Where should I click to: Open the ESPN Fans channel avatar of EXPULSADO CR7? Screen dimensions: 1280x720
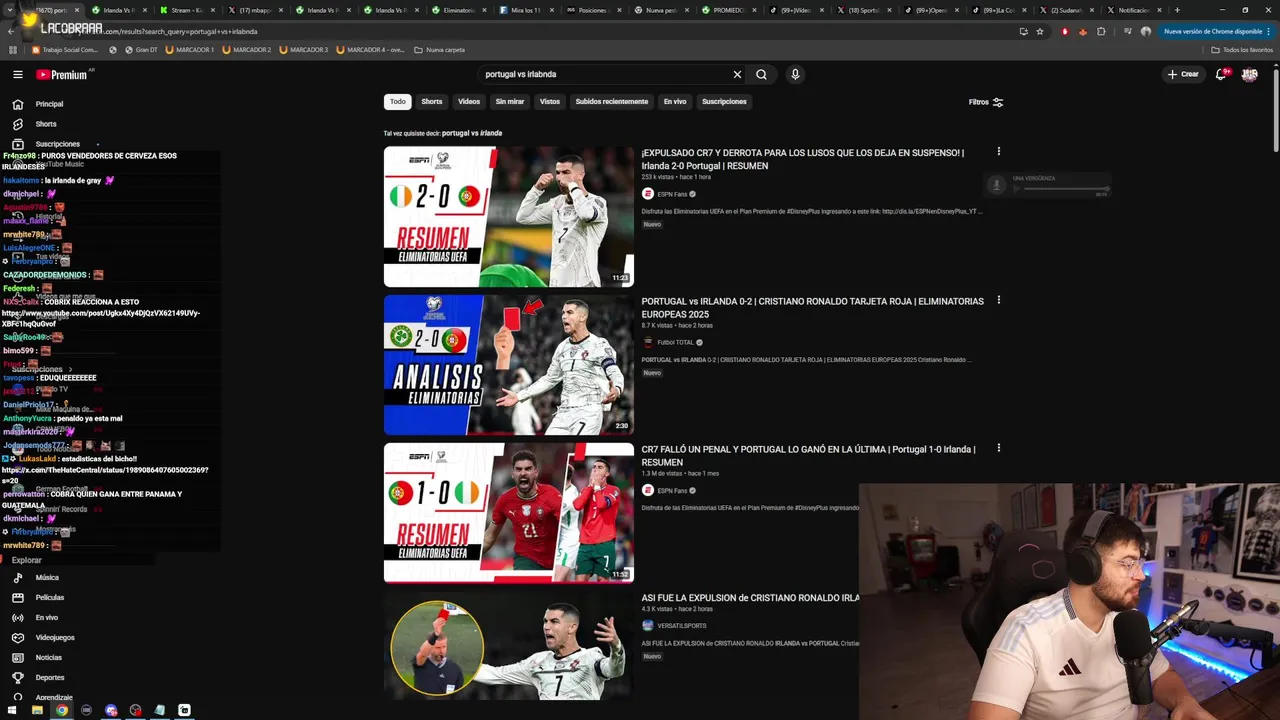click(647, 194)
